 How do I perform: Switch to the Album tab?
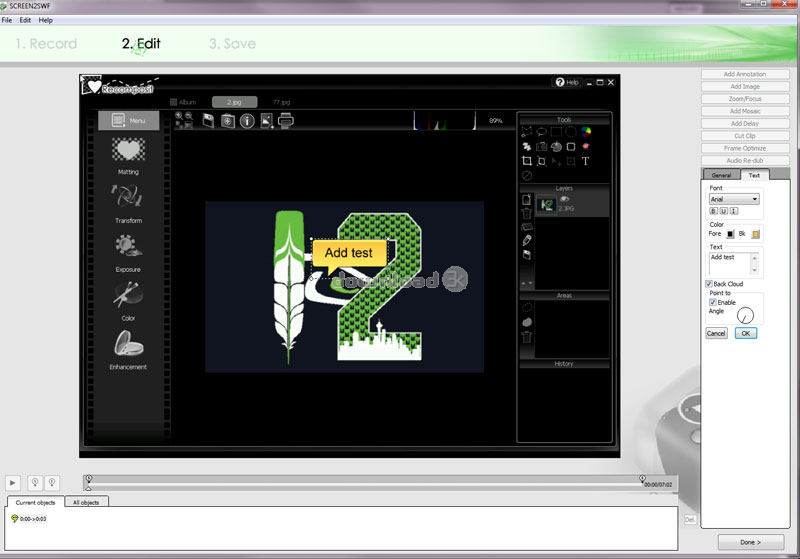(x=183, y=102)
